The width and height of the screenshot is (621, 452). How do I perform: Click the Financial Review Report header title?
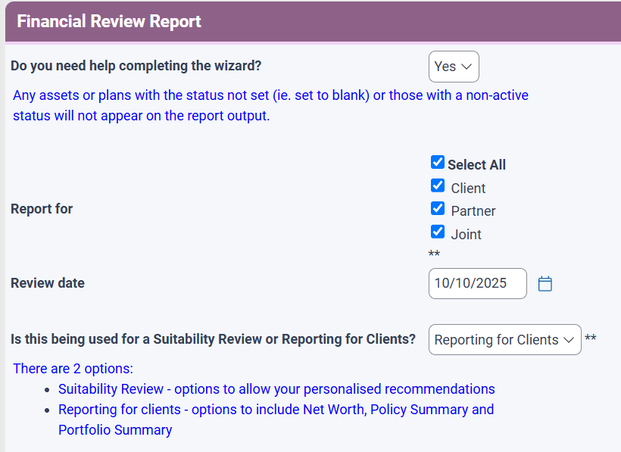pyautogui.click(x=109, y=21)
